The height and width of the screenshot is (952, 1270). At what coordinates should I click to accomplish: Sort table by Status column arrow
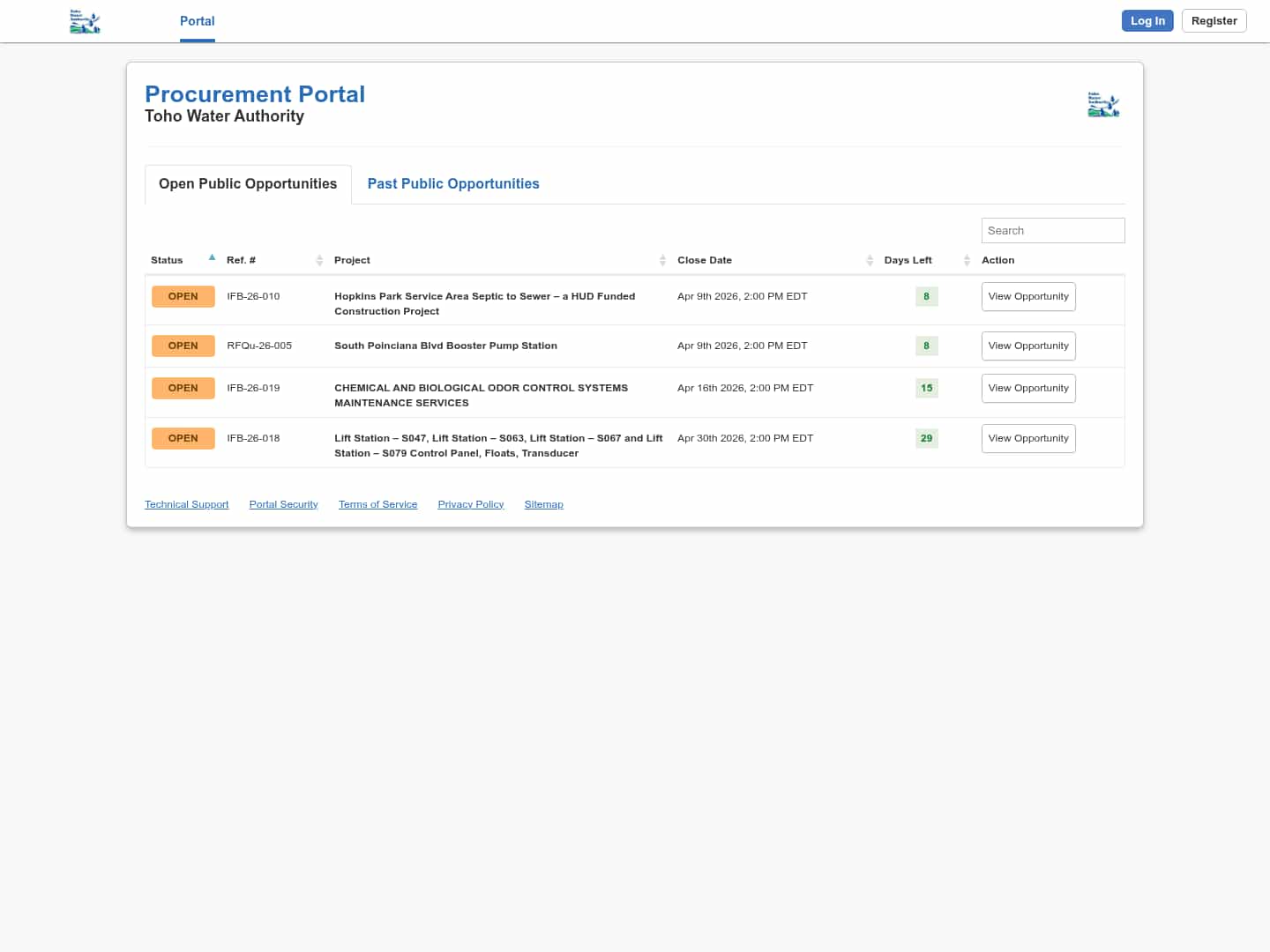pyautogui.click(x=212, y=258)
